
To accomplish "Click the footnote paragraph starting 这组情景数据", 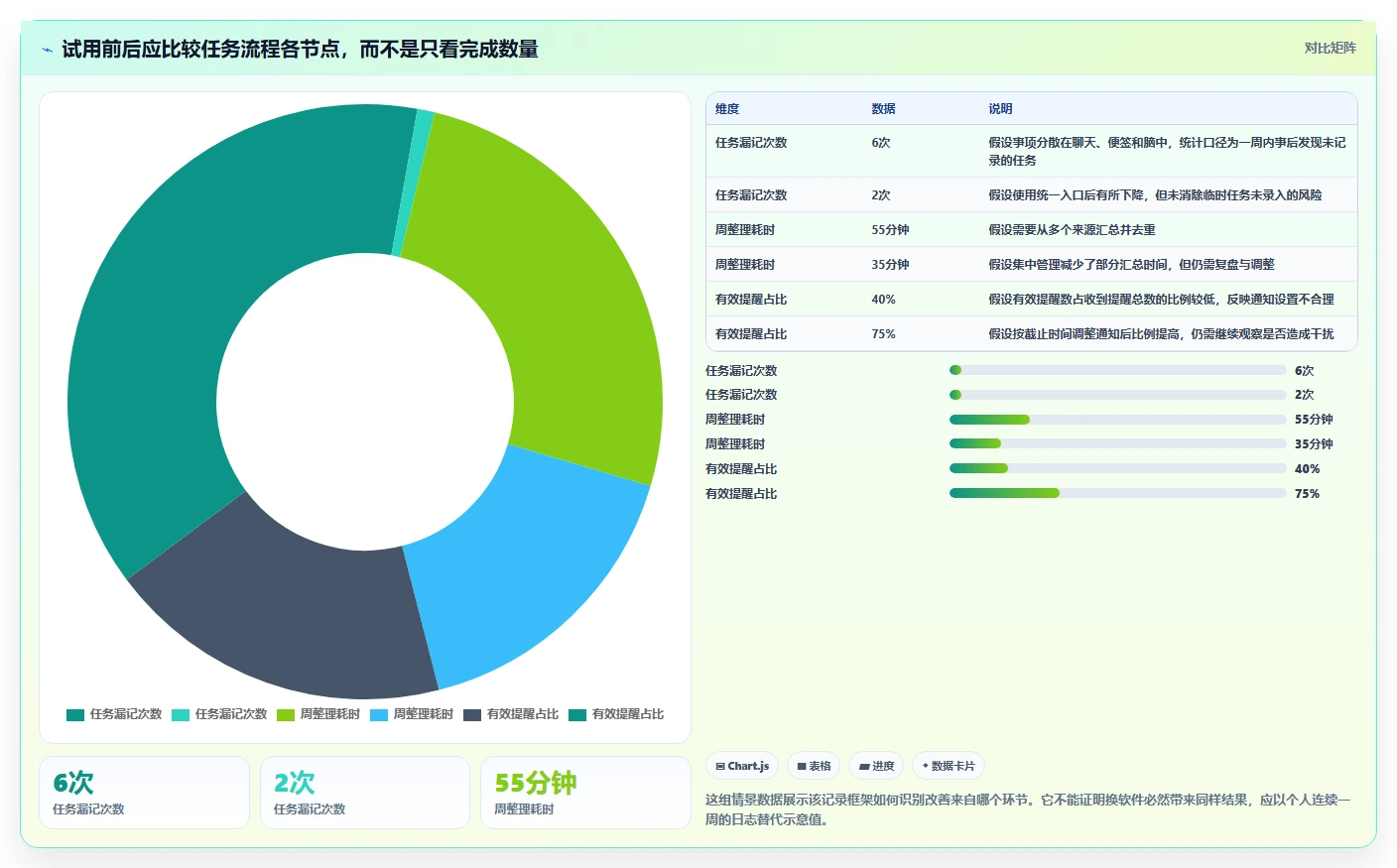I will pos(1028,809).
